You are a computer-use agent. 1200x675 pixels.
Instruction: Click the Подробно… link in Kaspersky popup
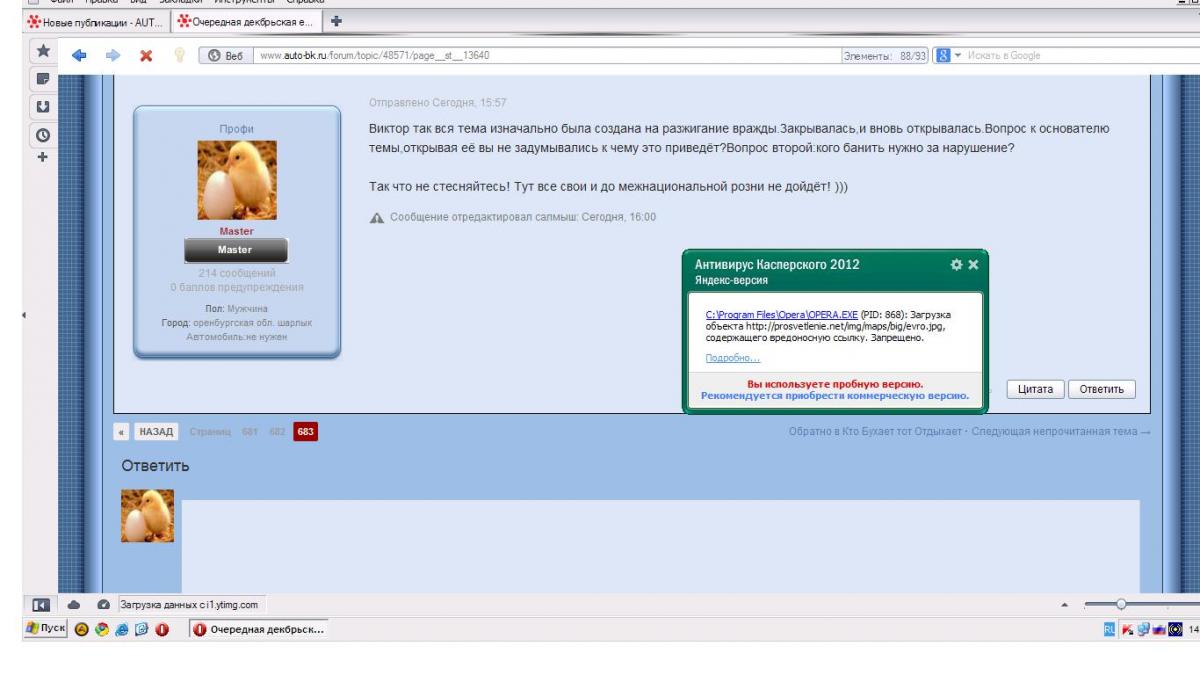pos(732,358)
